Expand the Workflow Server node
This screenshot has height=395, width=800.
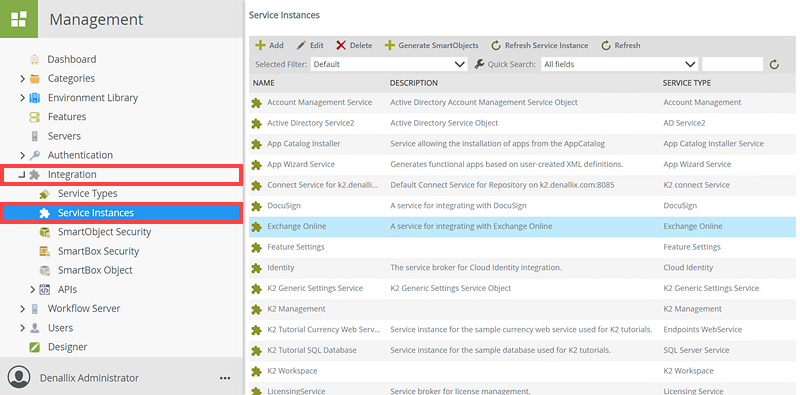pyautogui.click(x=22, y=309)
